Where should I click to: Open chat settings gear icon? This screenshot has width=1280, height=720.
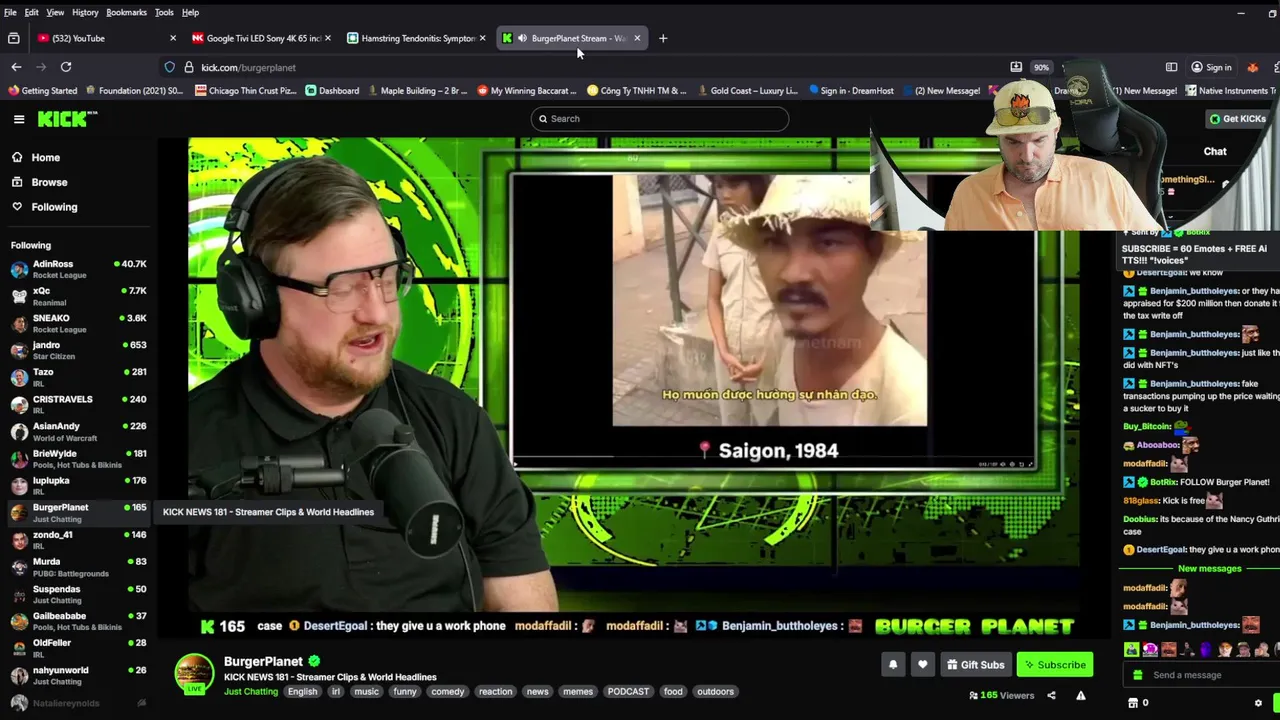[x=1258, y=703]
